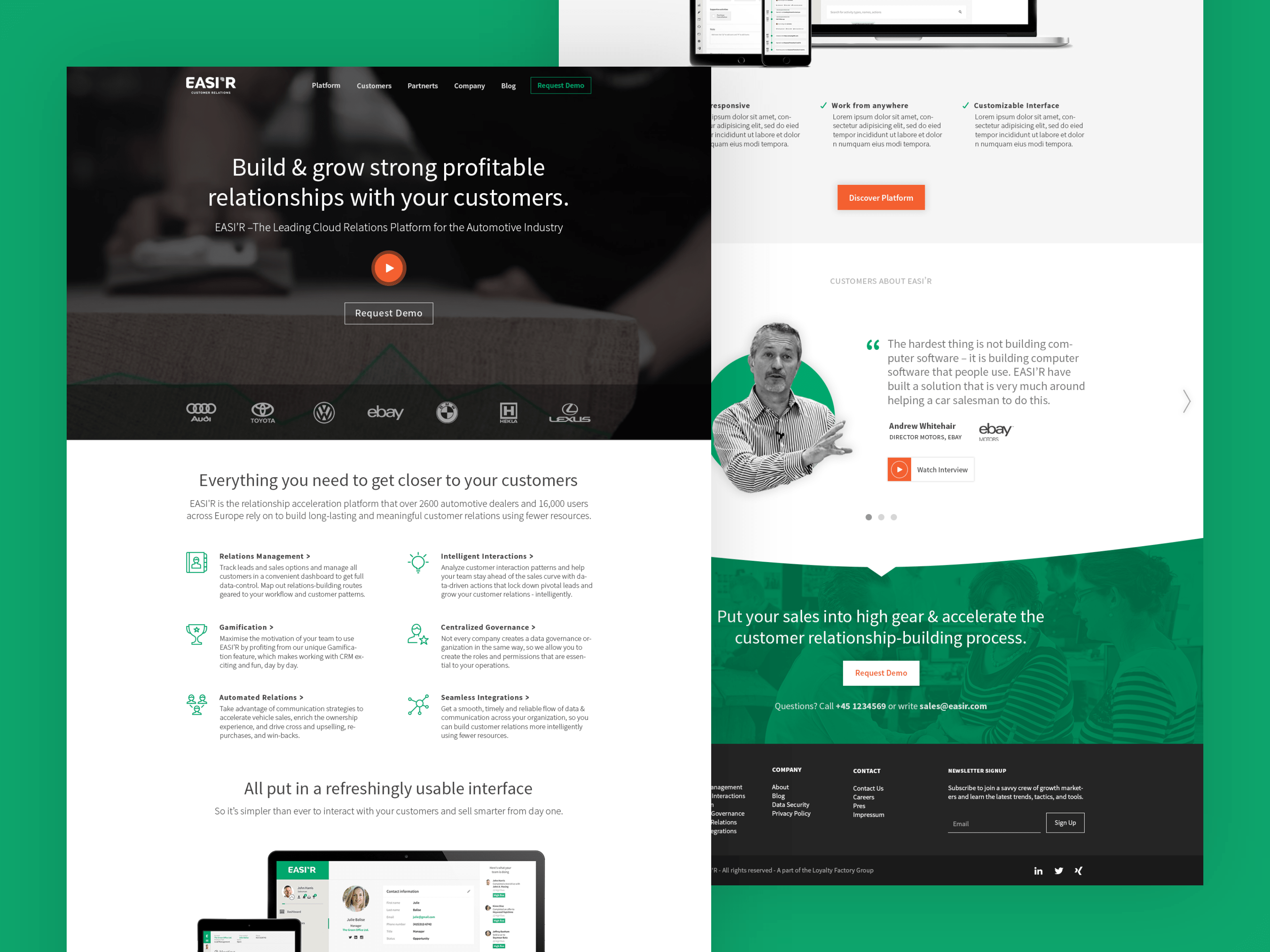Click the Sign Up newsletter button

pos(1062,822)
